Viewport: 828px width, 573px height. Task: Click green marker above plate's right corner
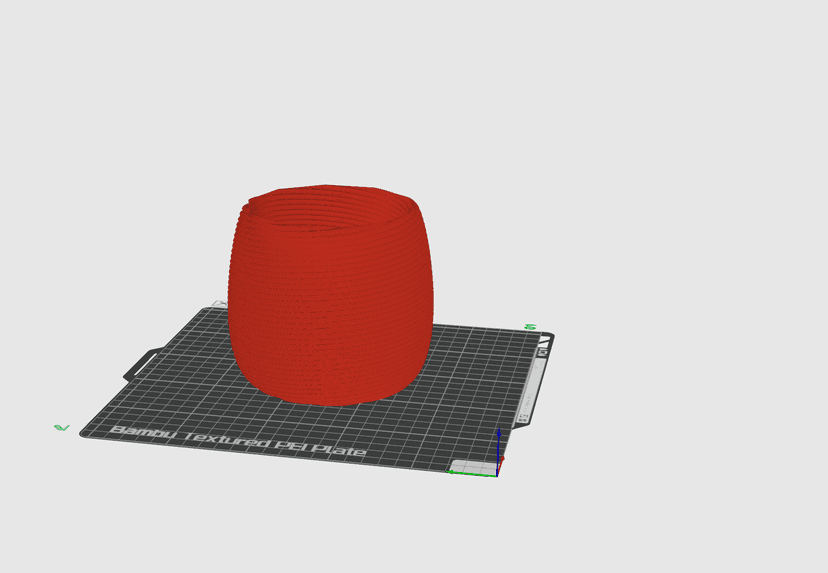[x=531, y=327]
